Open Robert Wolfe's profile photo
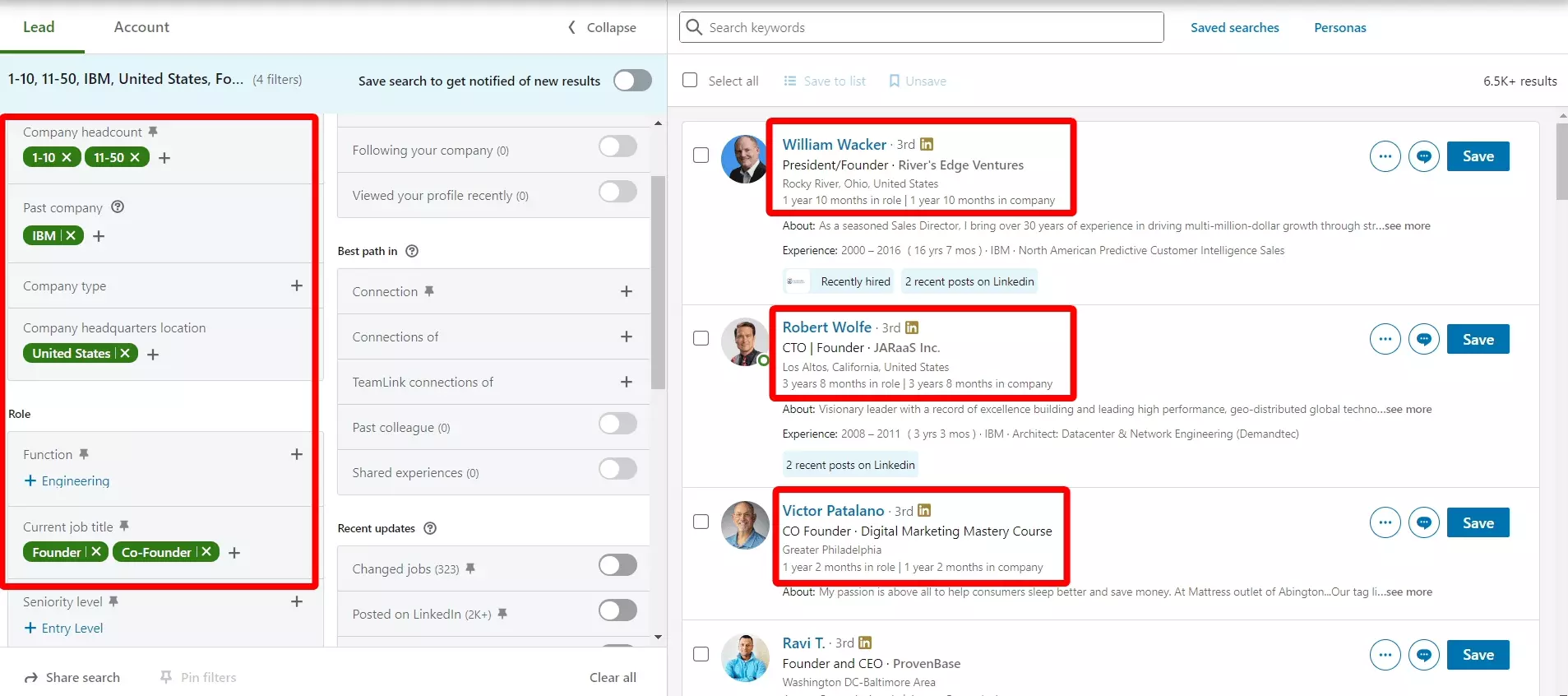1568x696 pixels. click(x=745, y=341)
